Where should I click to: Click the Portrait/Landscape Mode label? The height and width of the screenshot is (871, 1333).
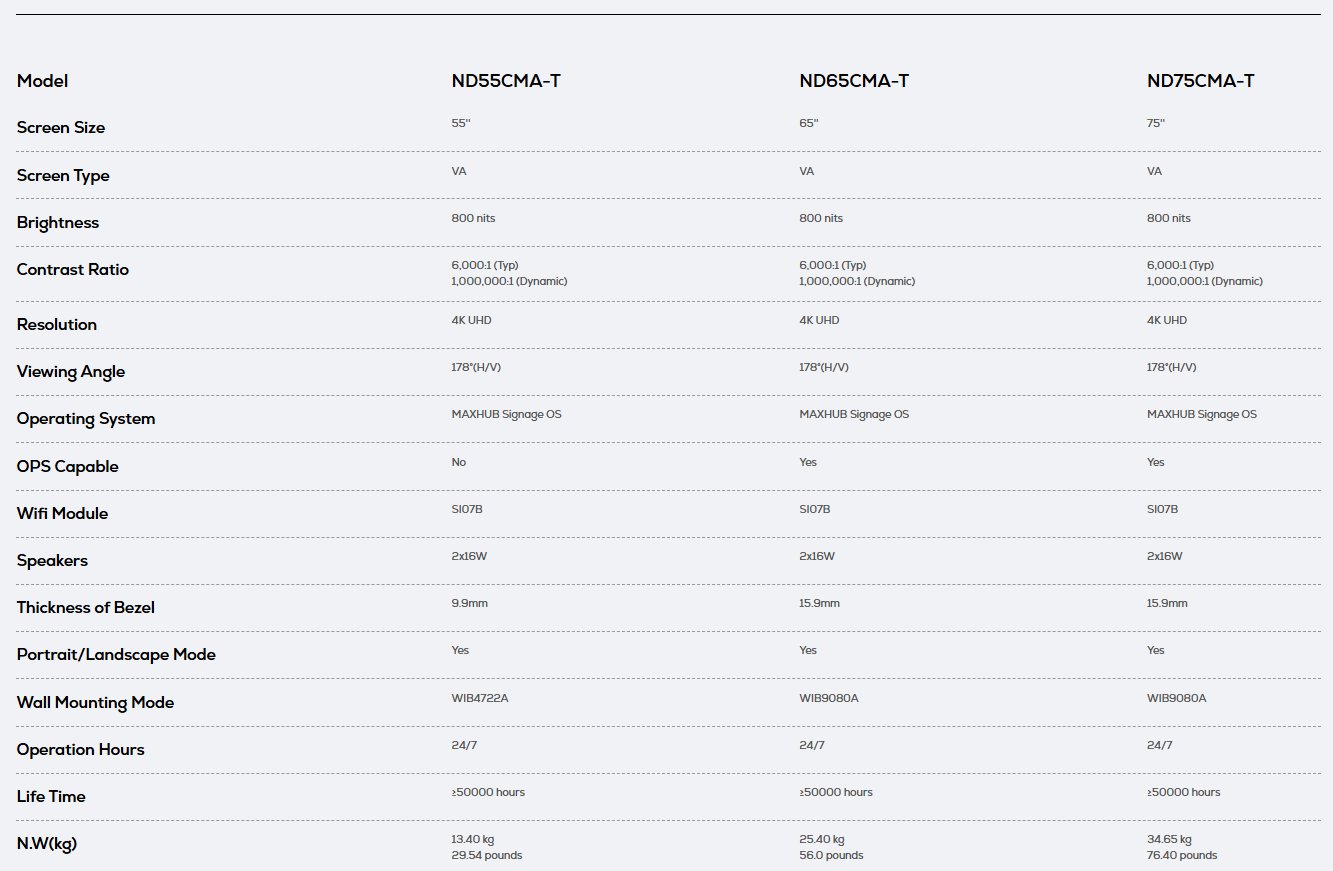point(116,655)
